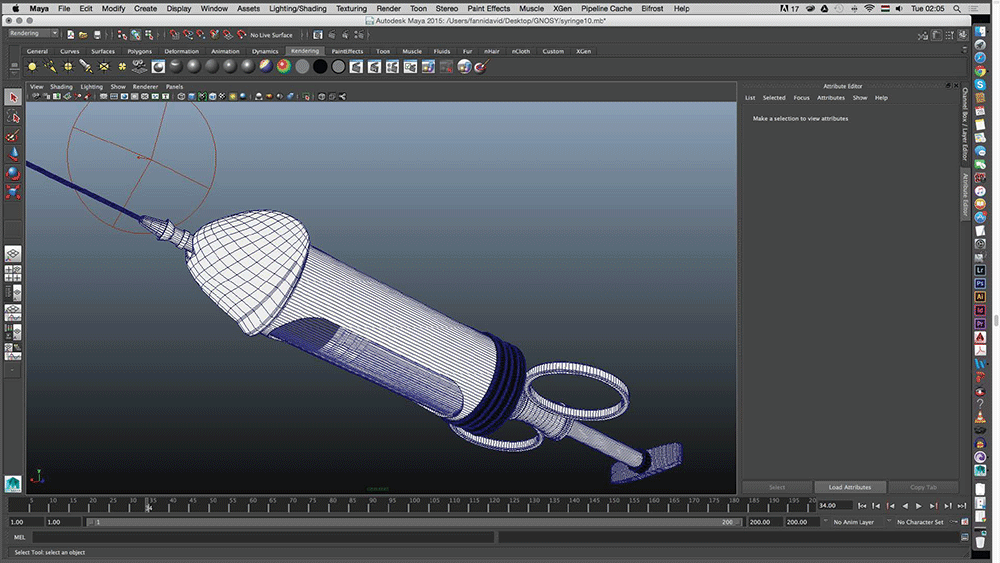Screen dimensions: 1000x563
Task: Toggle snap to view planes magnet
Action: click(x=228, y=34)
